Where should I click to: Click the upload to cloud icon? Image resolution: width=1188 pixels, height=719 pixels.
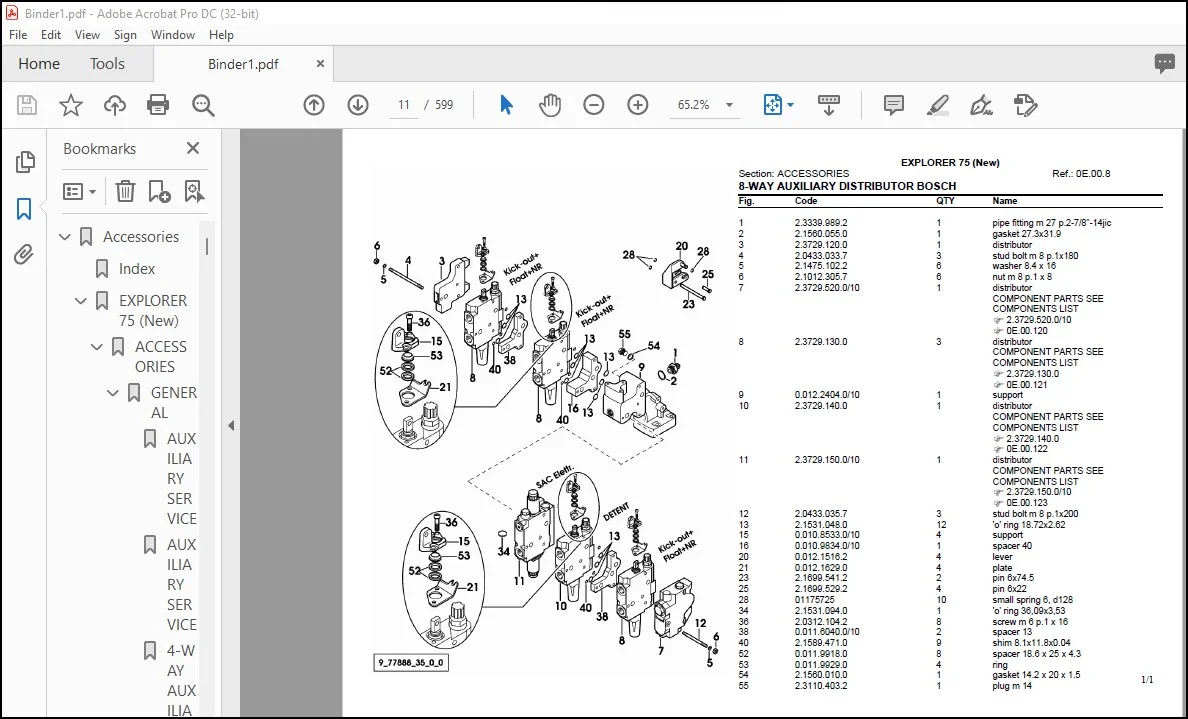click(x=114, y=105)
